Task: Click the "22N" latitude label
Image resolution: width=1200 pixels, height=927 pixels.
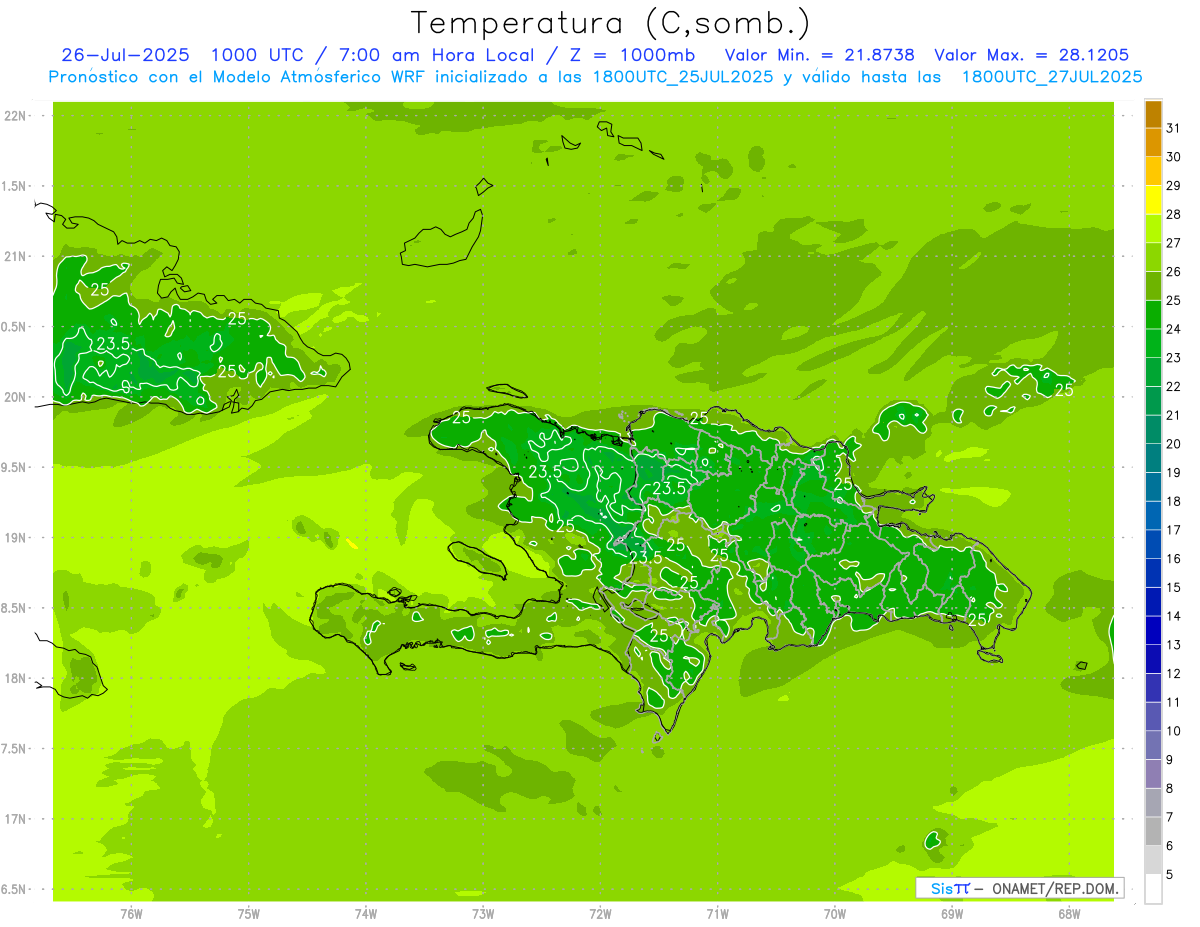Action: [x=14, y=116]
